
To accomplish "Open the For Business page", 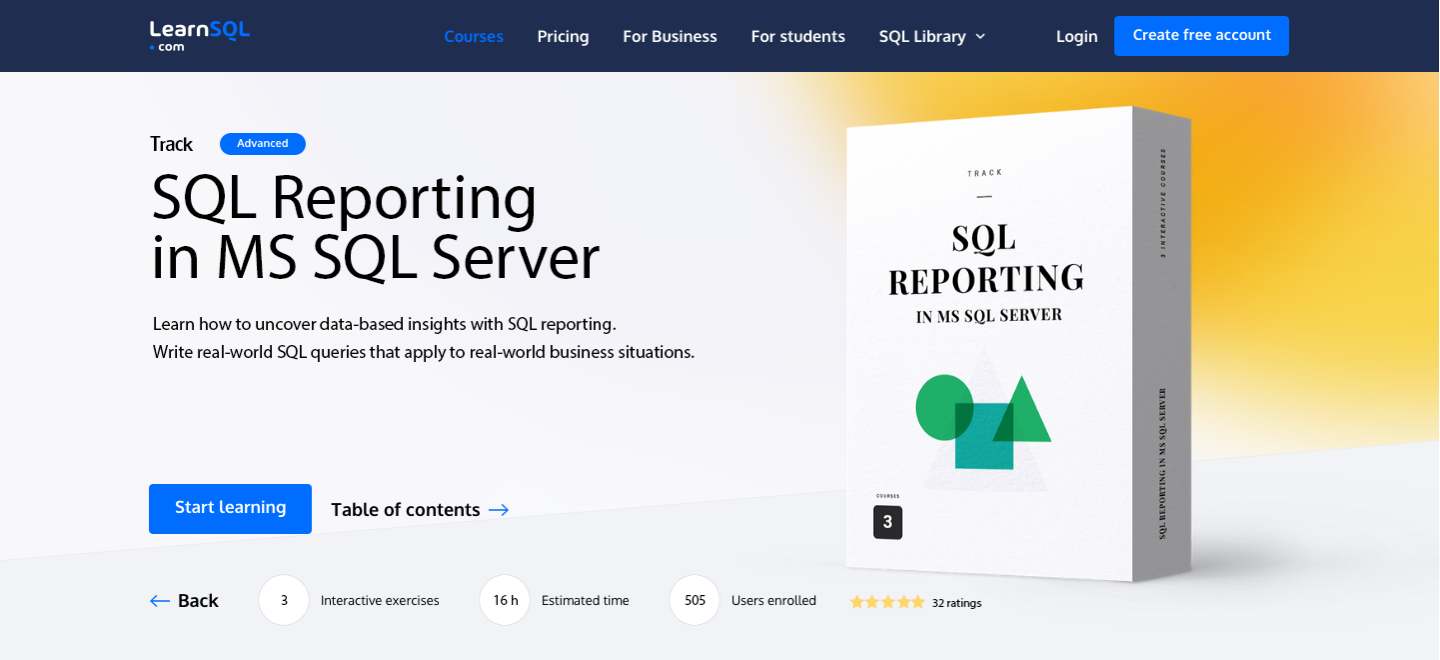I will point(670,36).
